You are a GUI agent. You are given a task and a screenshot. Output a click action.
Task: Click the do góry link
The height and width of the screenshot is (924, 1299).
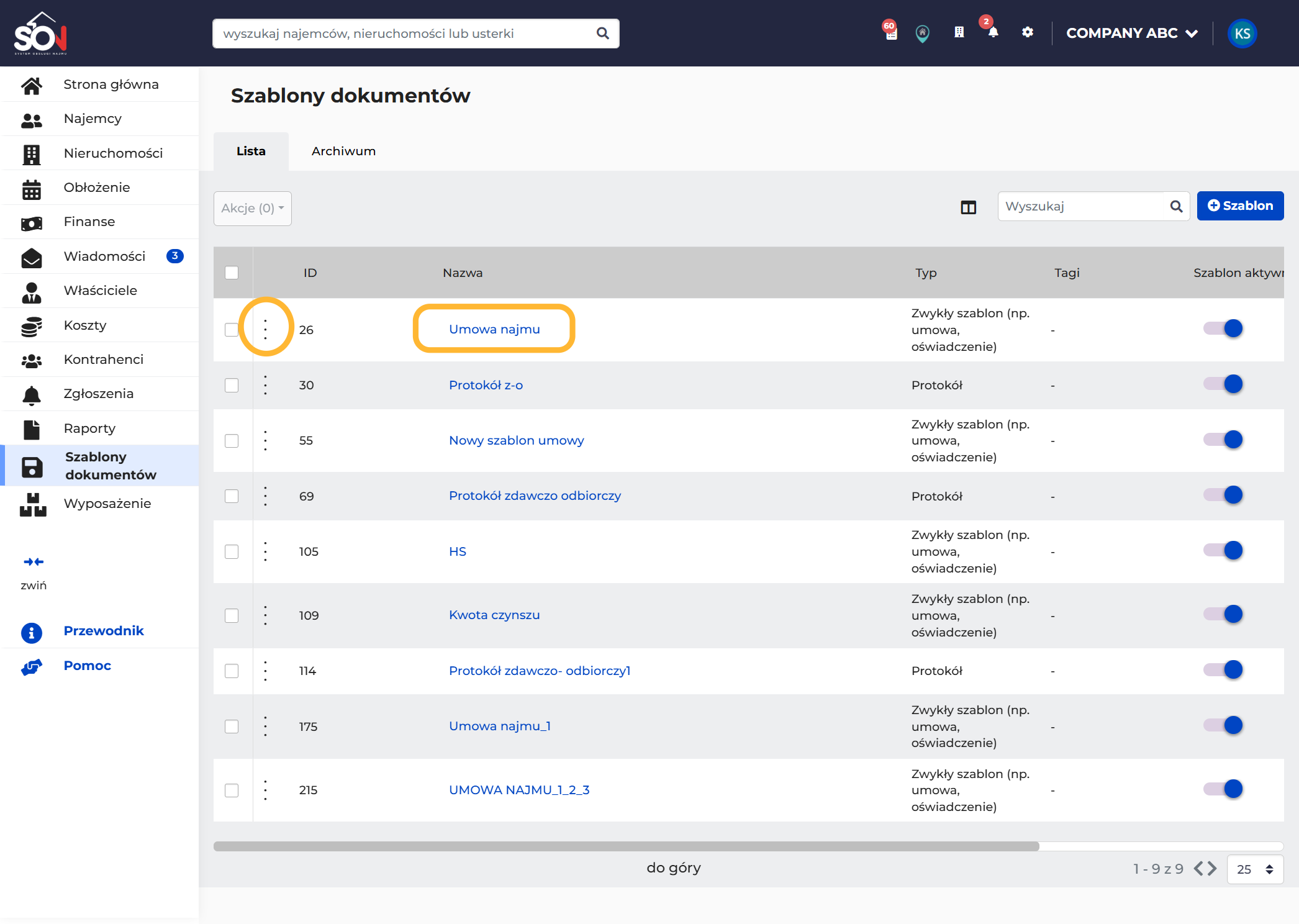point(673,867)
